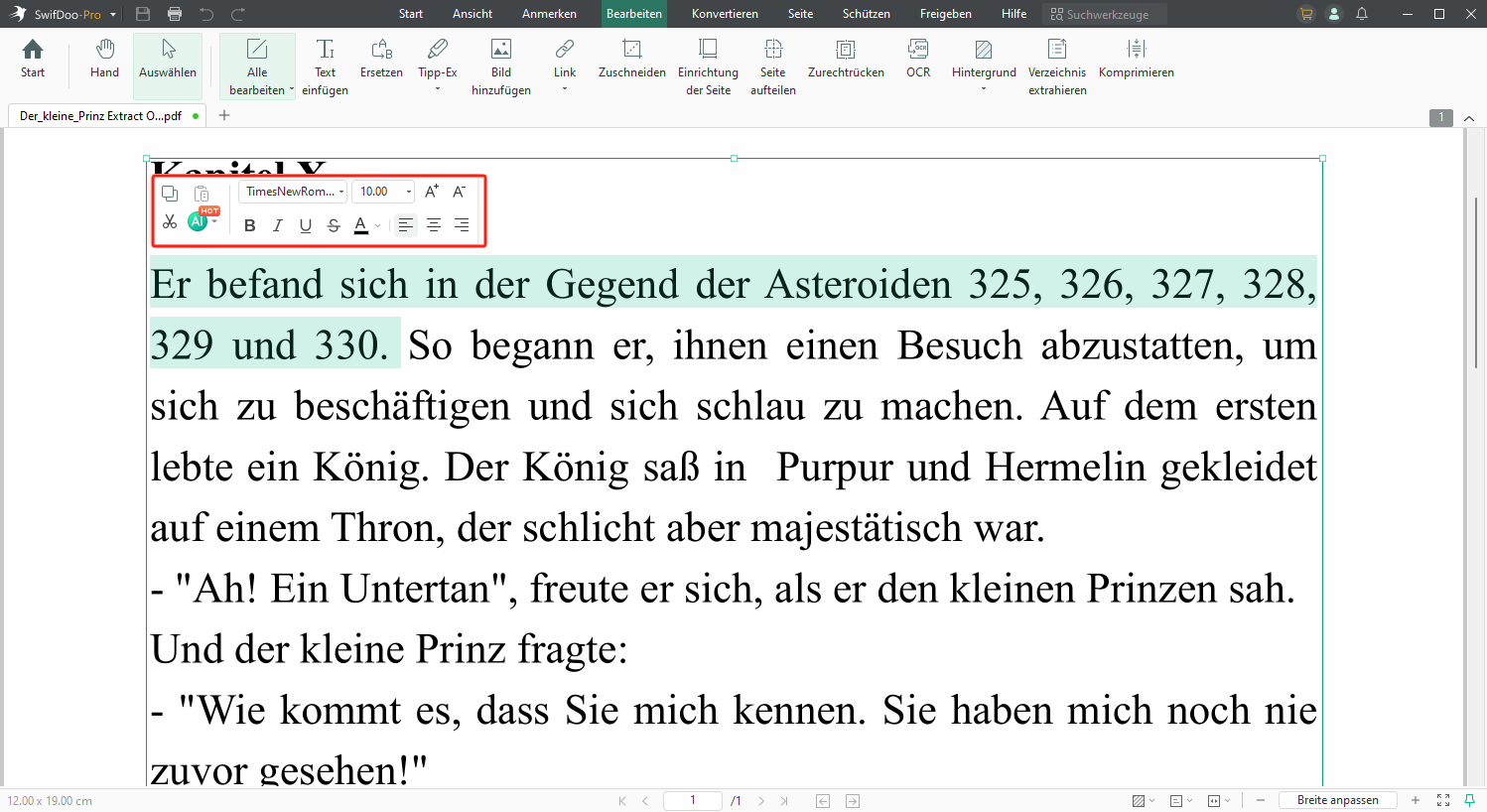Zoom in with the plus button

[1416, 800]
